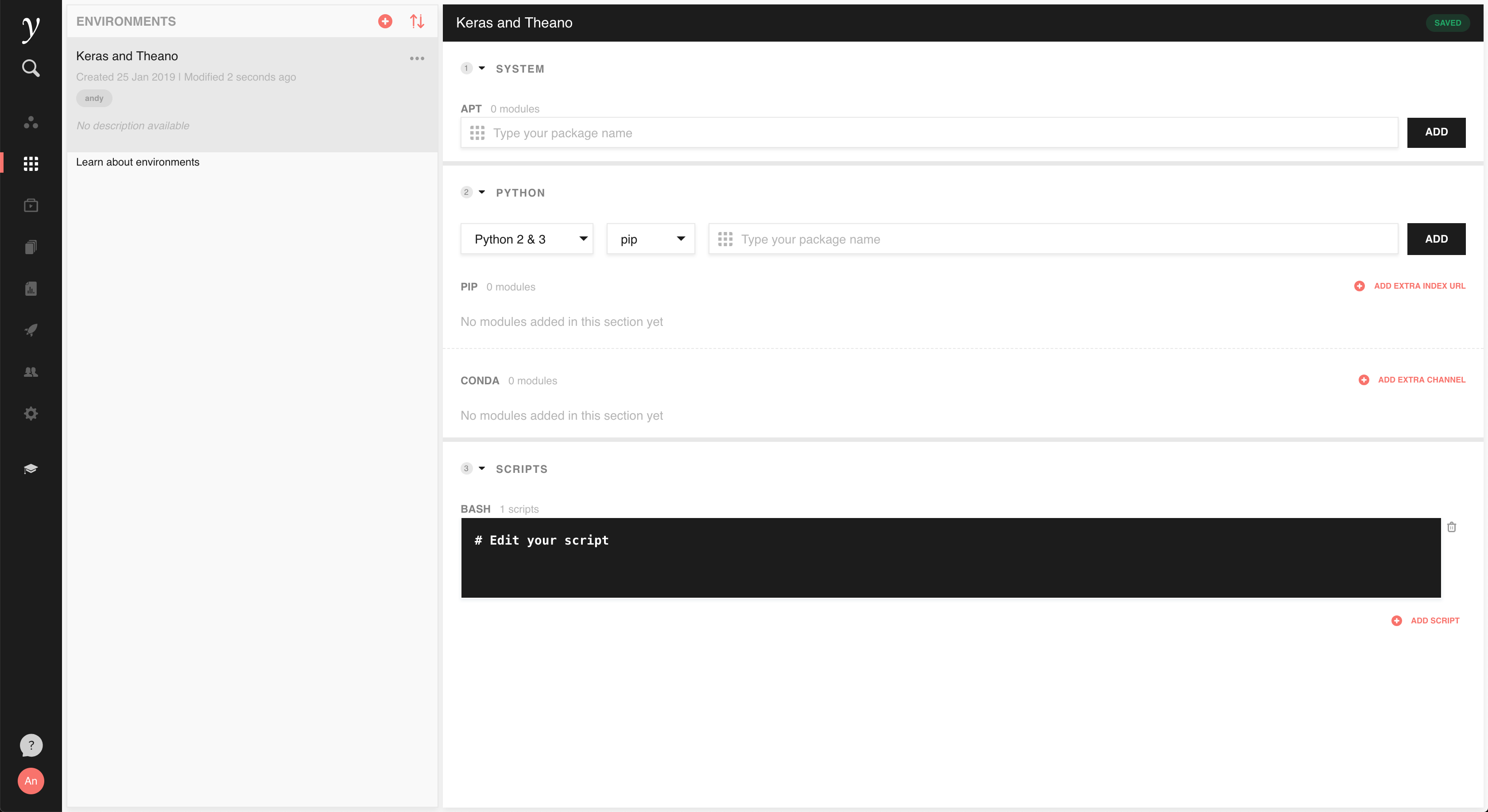Open the Python 2 & 3 version dropdown

(x=527, y=239)
